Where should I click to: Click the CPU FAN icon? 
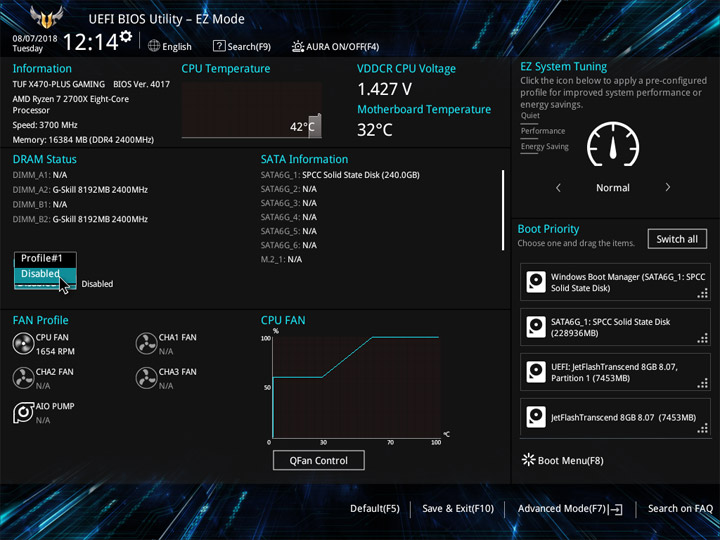click(x=23, y=344)
